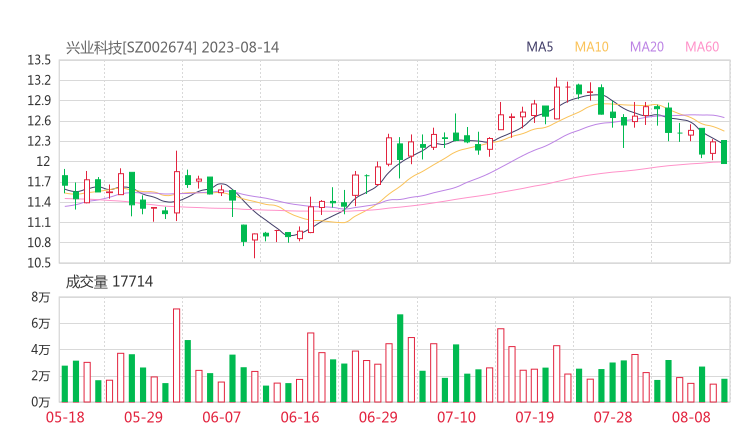Click the 05-29 date axis label
Image resolution: width=740 pixels, height=440 pixels.
(x=143, y=417)
